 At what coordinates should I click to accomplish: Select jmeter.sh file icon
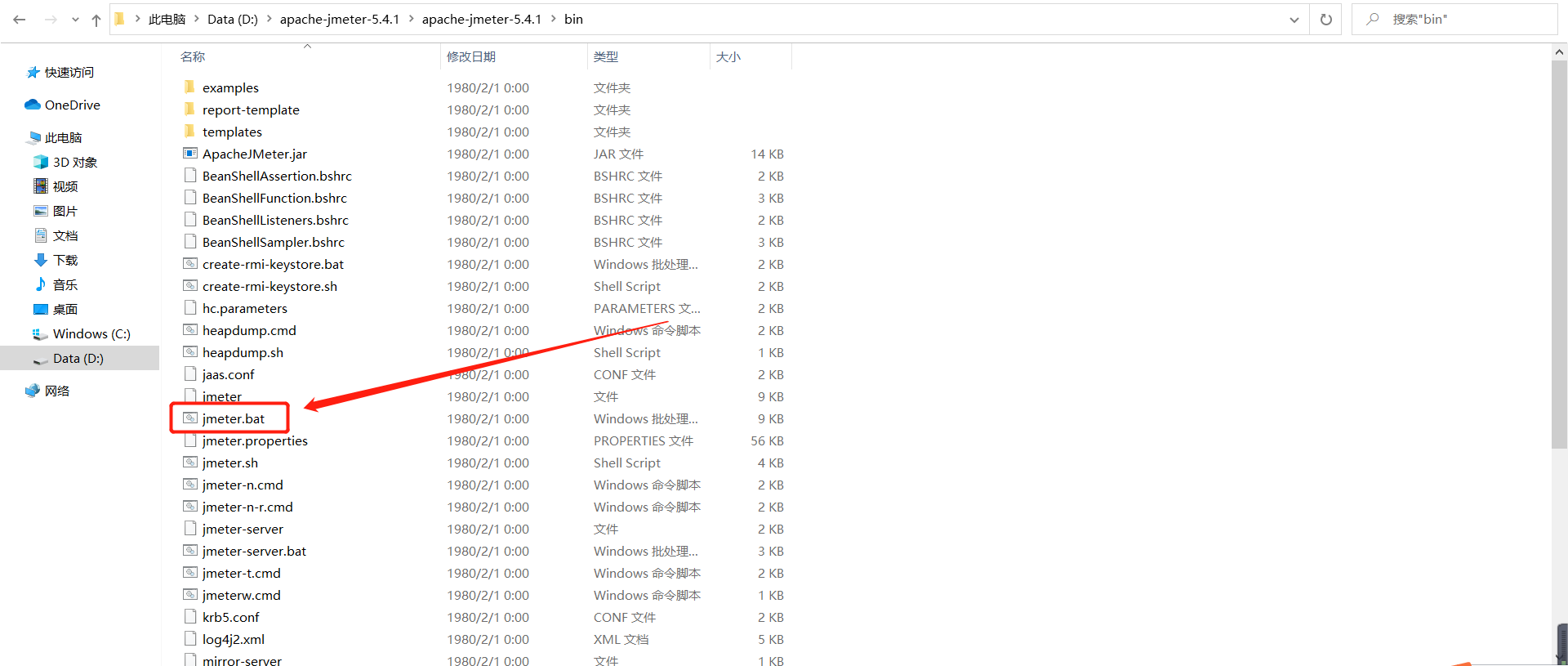(189, 462)
